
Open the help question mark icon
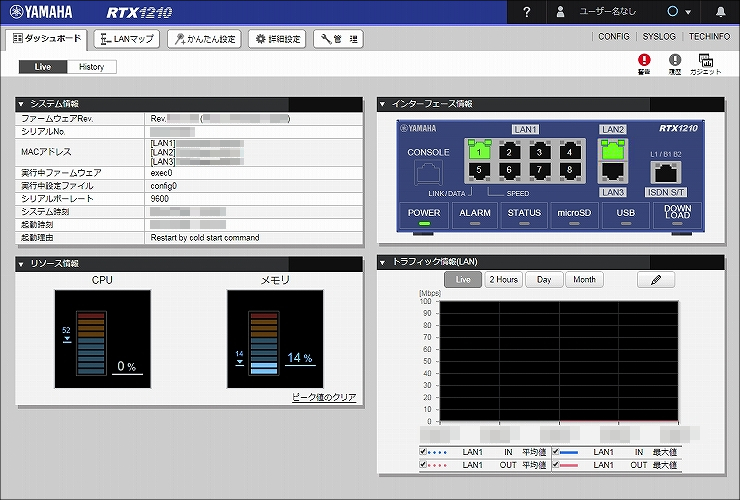(527, 12)
